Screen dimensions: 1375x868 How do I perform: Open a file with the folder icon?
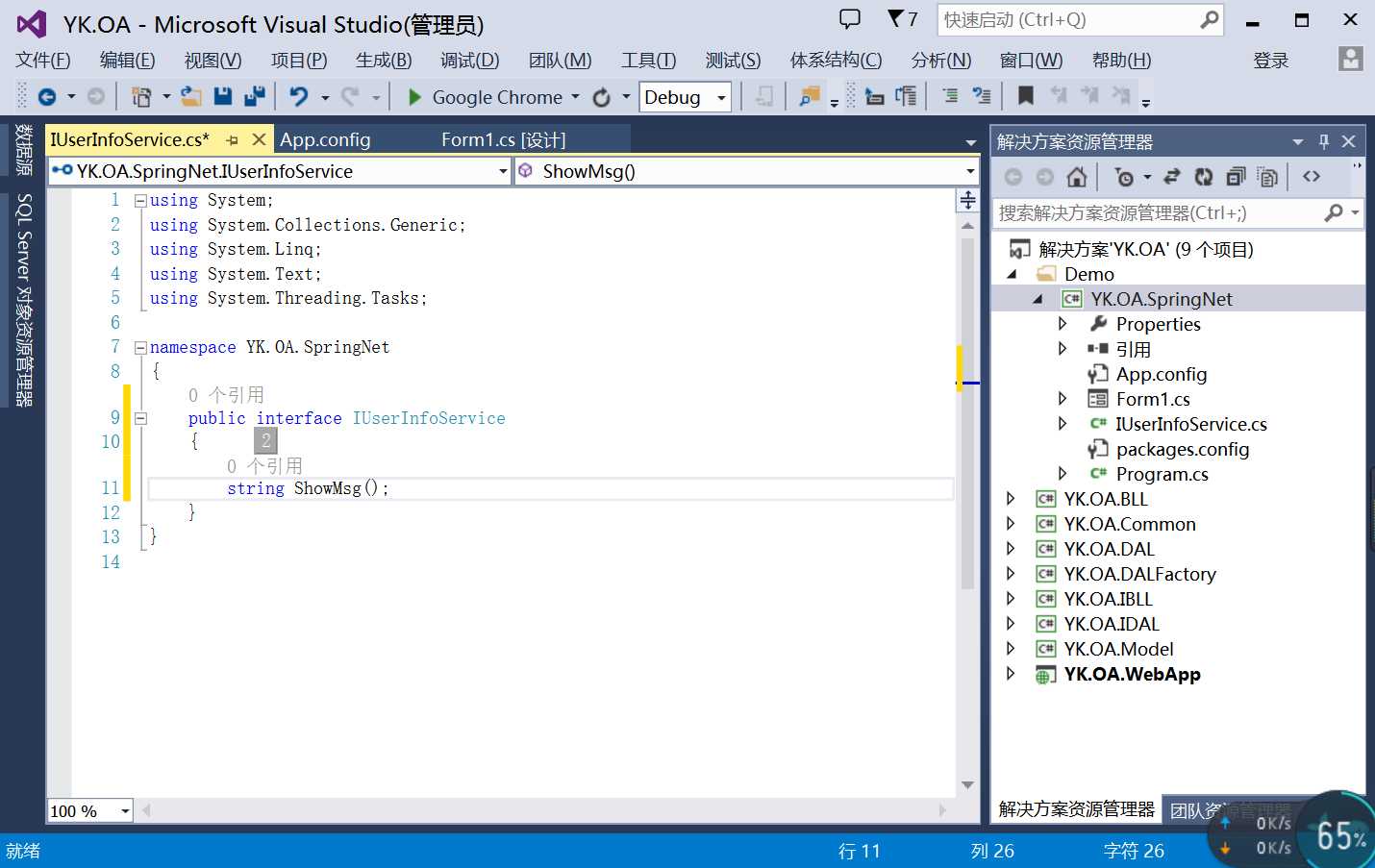pos(191,97)
